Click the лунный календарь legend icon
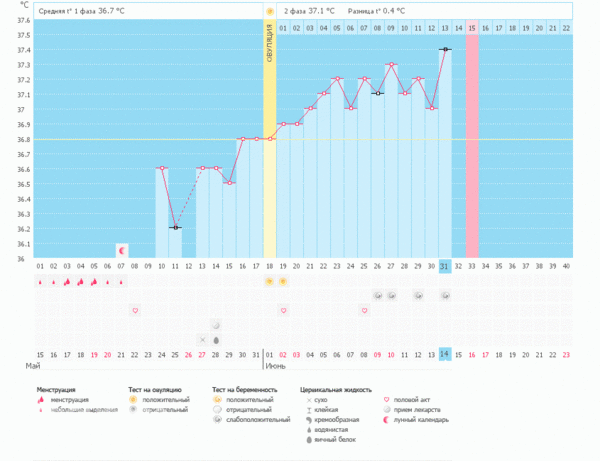 click(x=389, y=420)
